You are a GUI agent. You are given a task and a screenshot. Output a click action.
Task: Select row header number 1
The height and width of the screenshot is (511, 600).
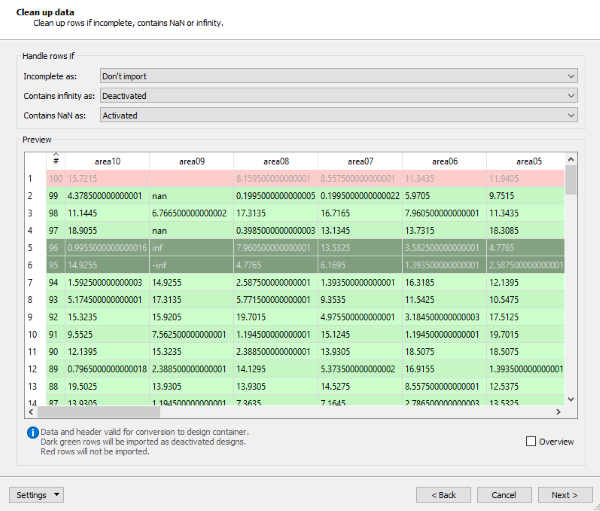pos(36,178)
